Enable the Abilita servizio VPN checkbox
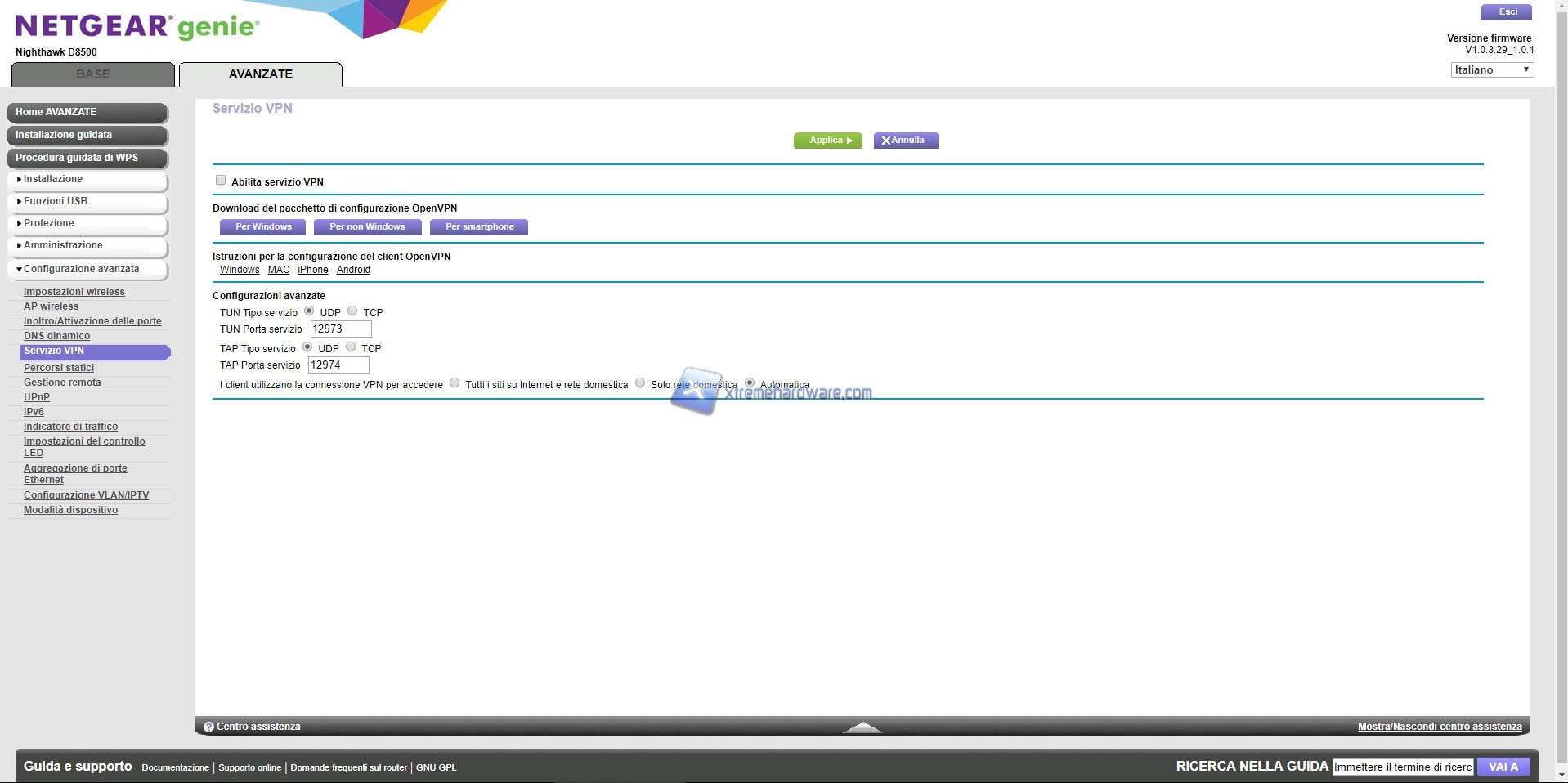Screen dimensions: 1568x783 (221, 181)
